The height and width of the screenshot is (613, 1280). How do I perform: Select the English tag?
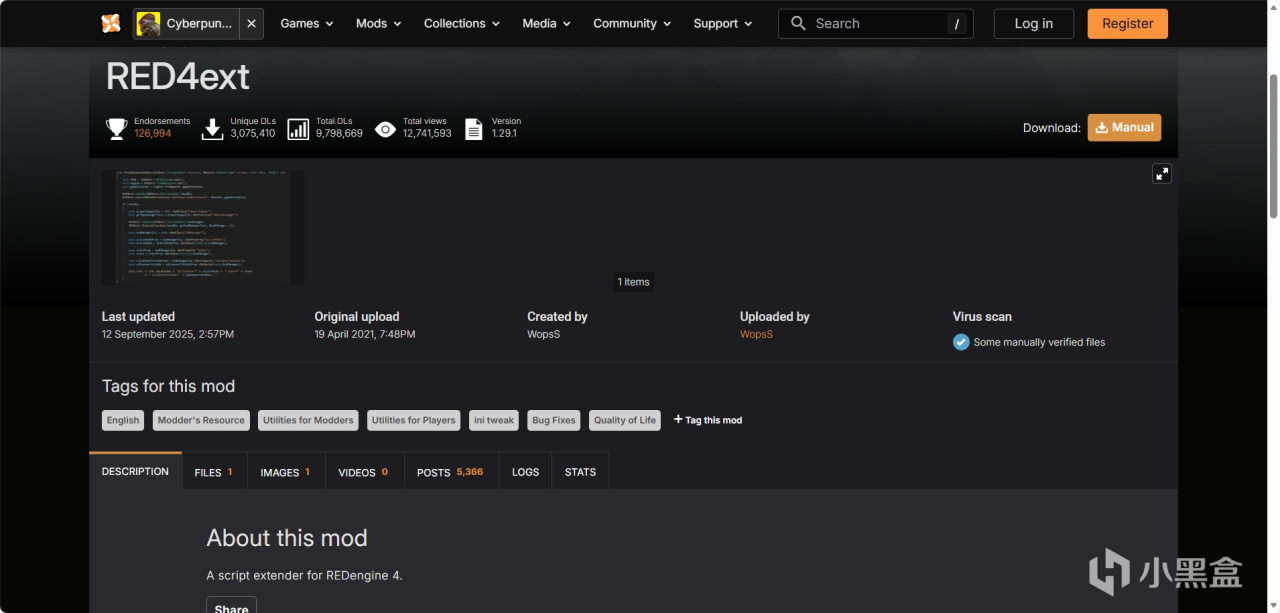click(x=123, y=420)
